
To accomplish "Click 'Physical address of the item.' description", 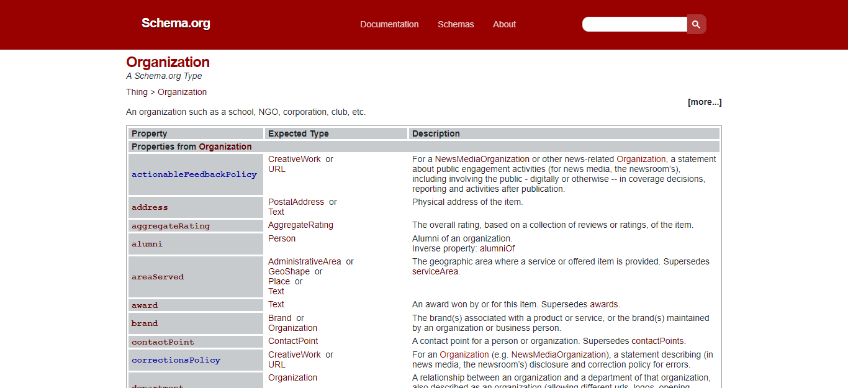I will 467,202.
